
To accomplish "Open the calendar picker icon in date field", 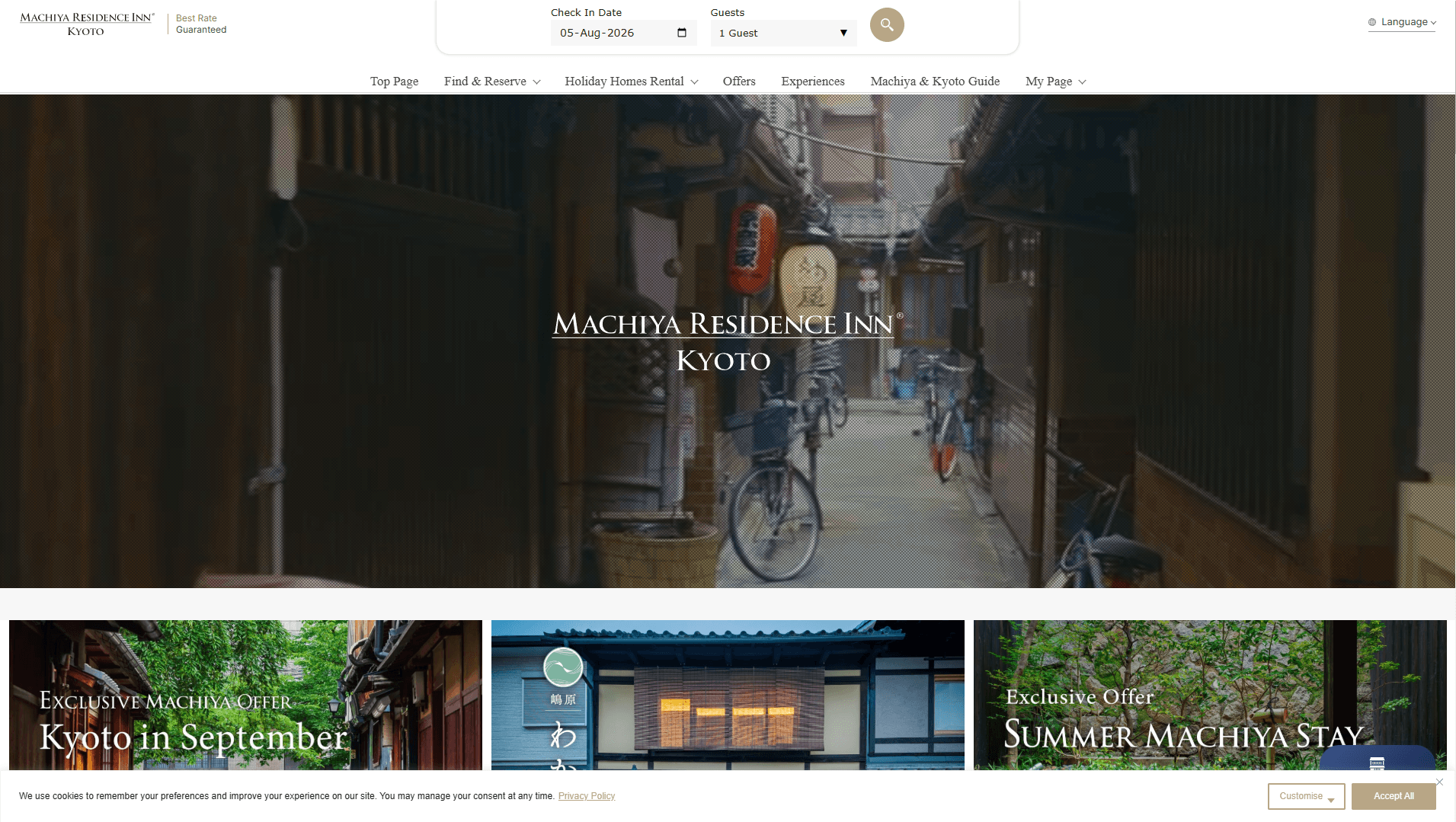I will 682,33.
